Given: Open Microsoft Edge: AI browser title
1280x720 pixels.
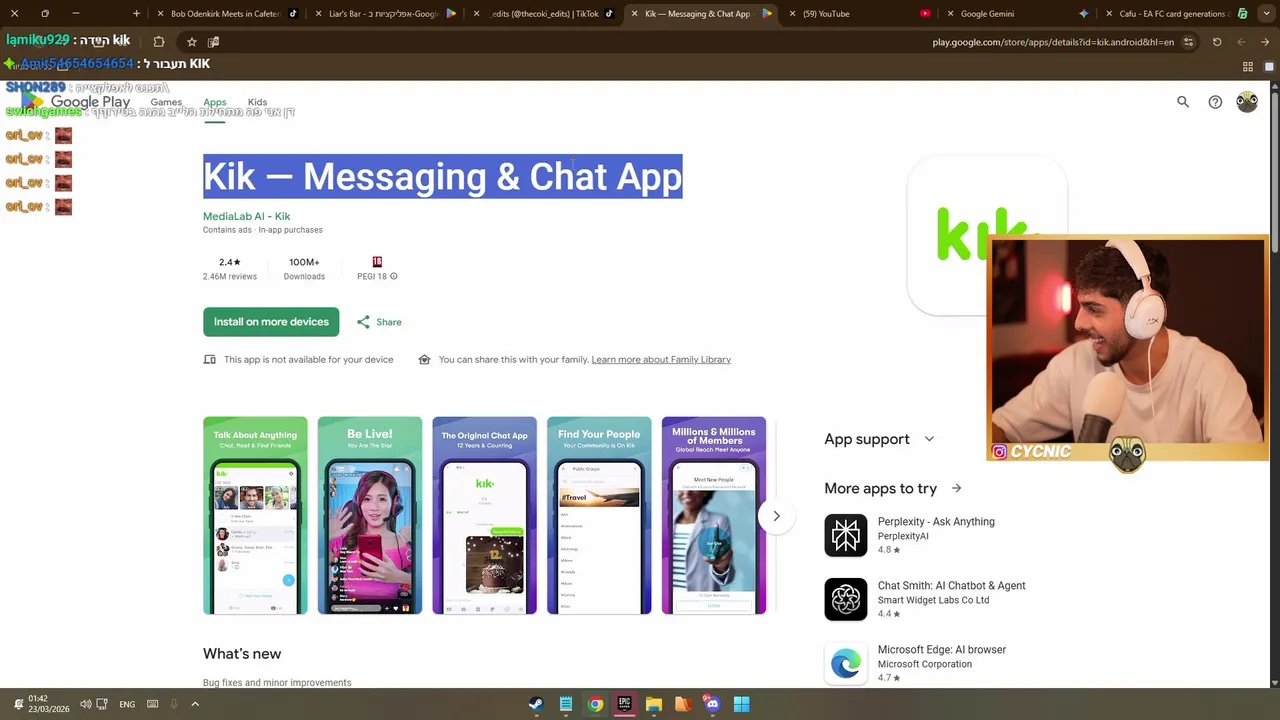Looking at the screenshot, I should [x=942, y=650].
